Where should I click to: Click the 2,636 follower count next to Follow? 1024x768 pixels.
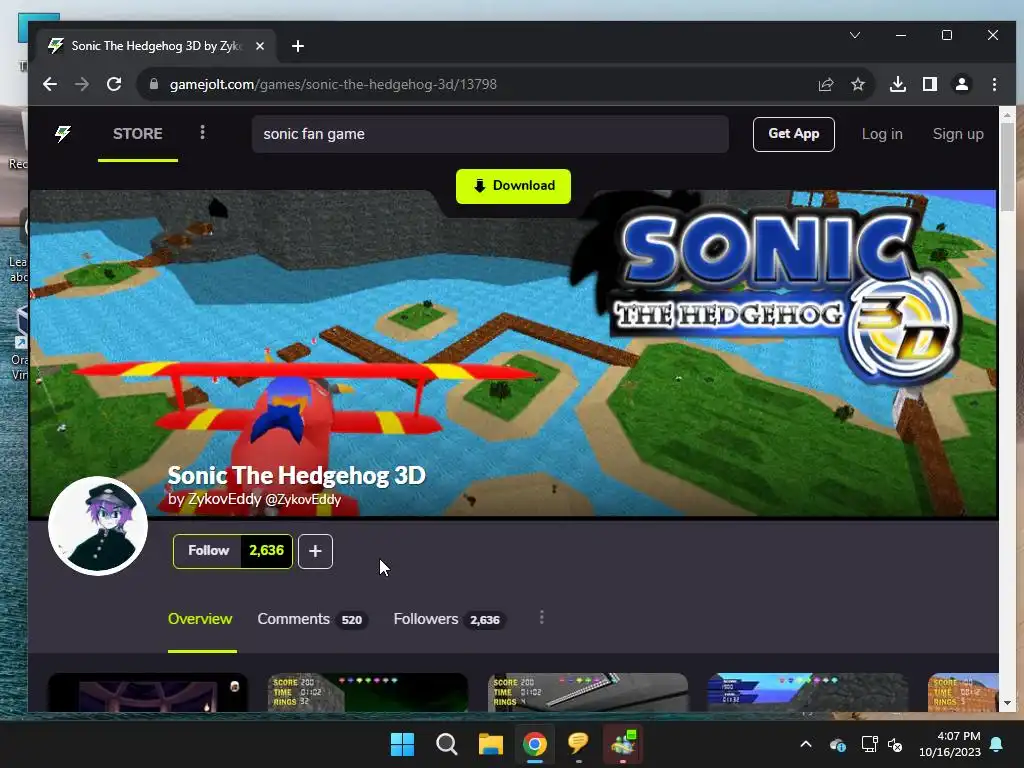point(266,551)
